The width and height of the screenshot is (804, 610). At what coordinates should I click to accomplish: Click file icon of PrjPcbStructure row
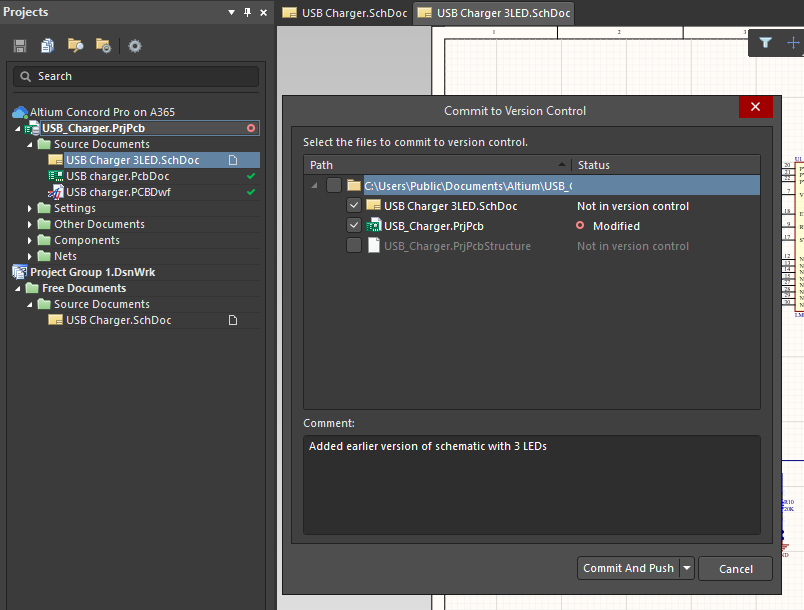coord(374,246)
